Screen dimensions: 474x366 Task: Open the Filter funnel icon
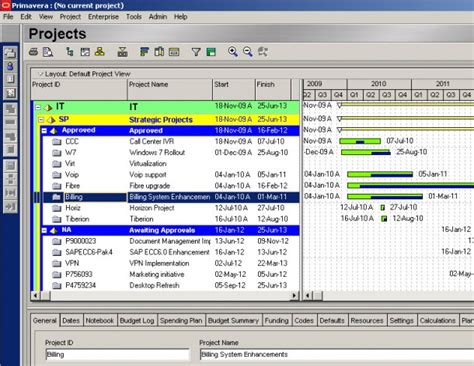196,52
